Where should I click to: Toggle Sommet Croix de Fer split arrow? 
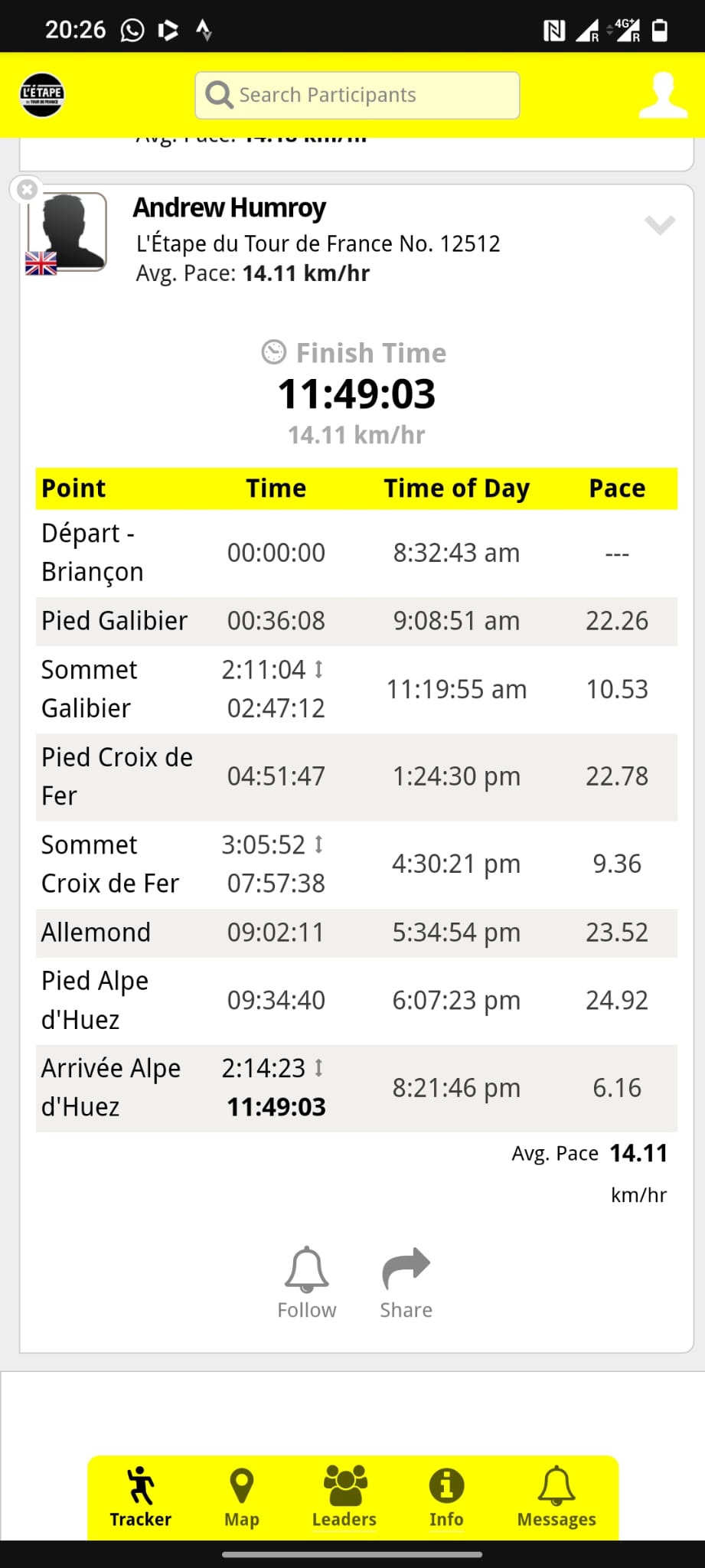point(319,844)
